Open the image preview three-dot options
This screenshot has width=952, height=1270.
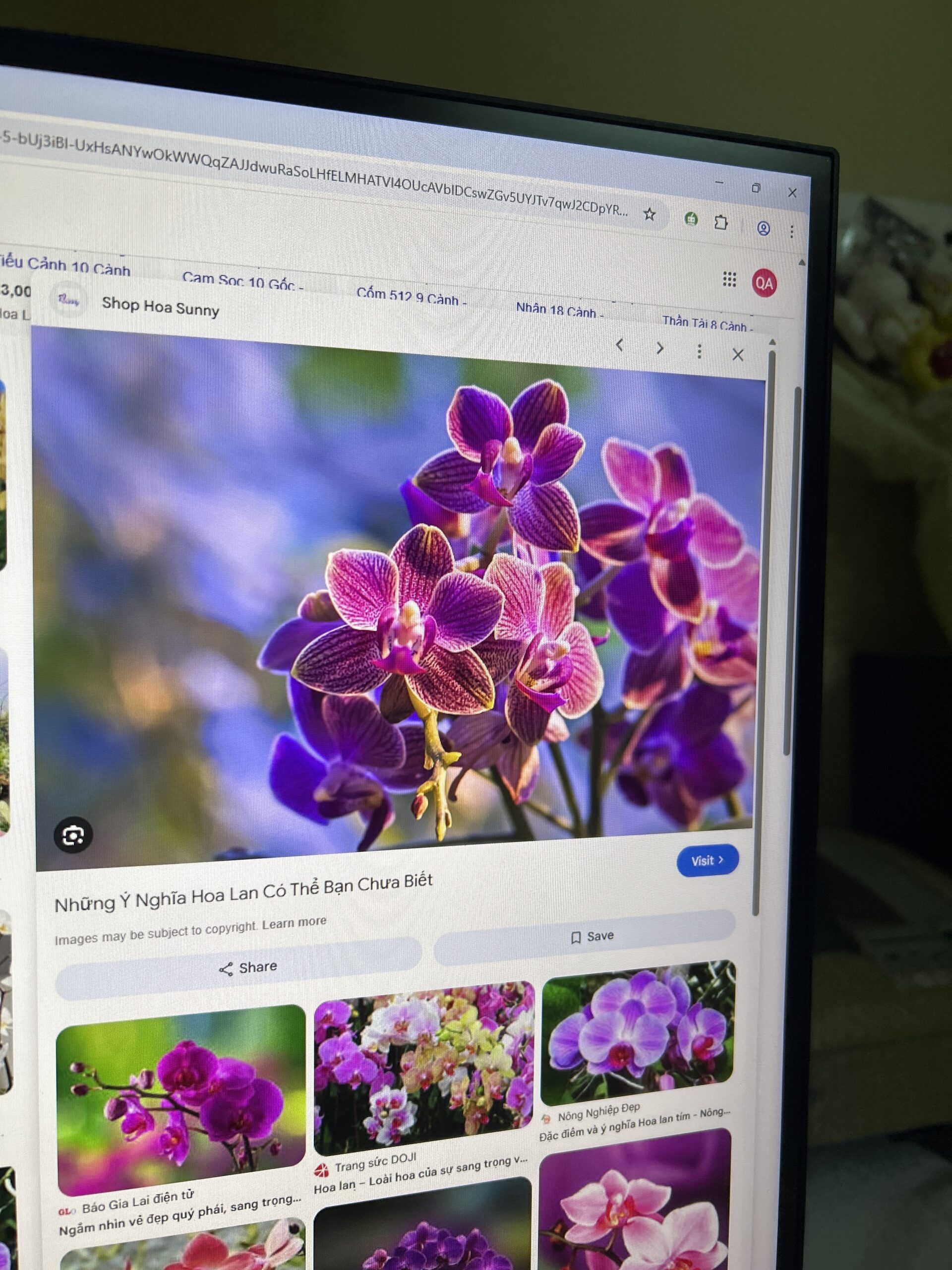coord(699,351)
